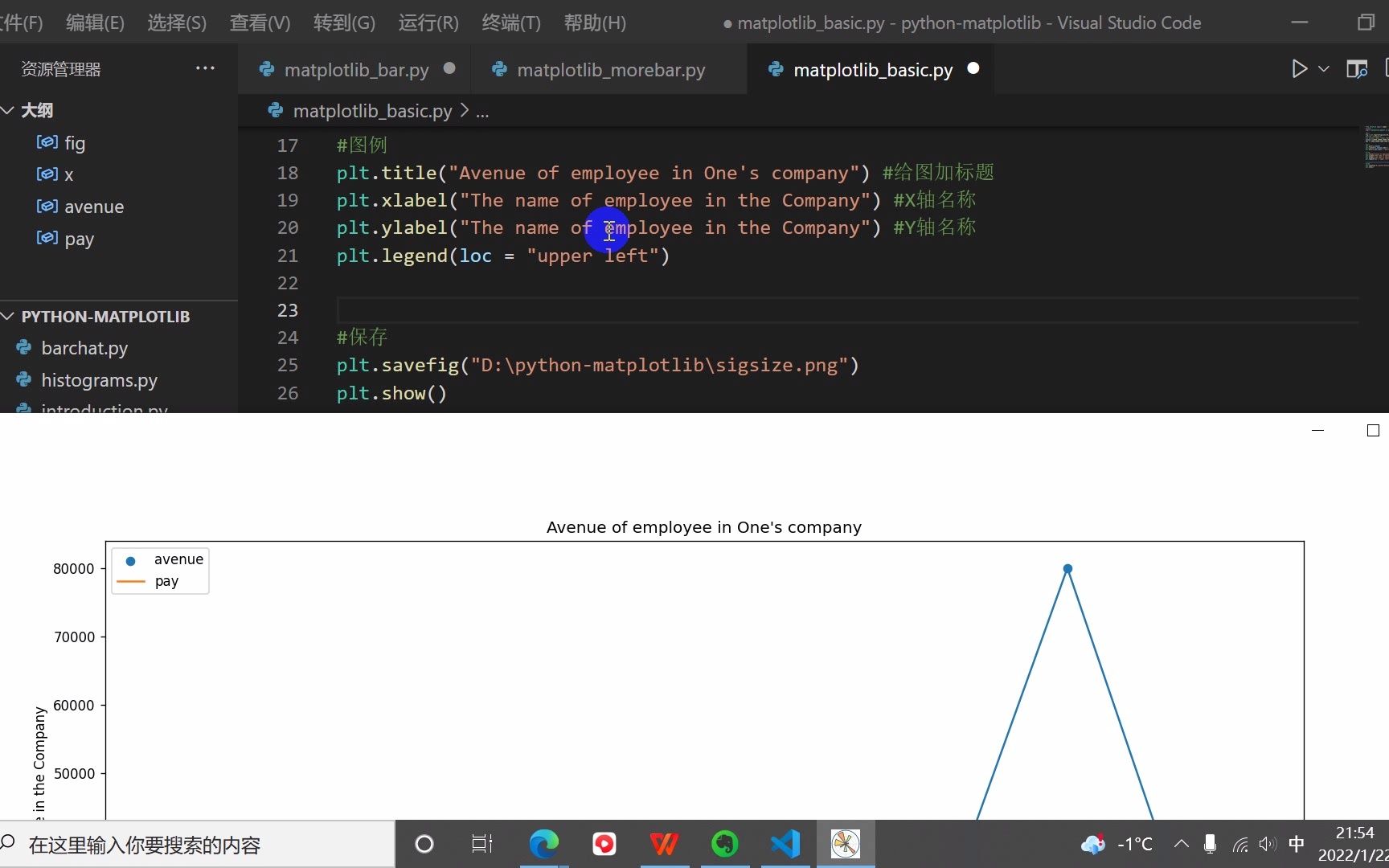Open explorer more actions ellipsis
1389x868 pixels.
click(x=205, y=68)
